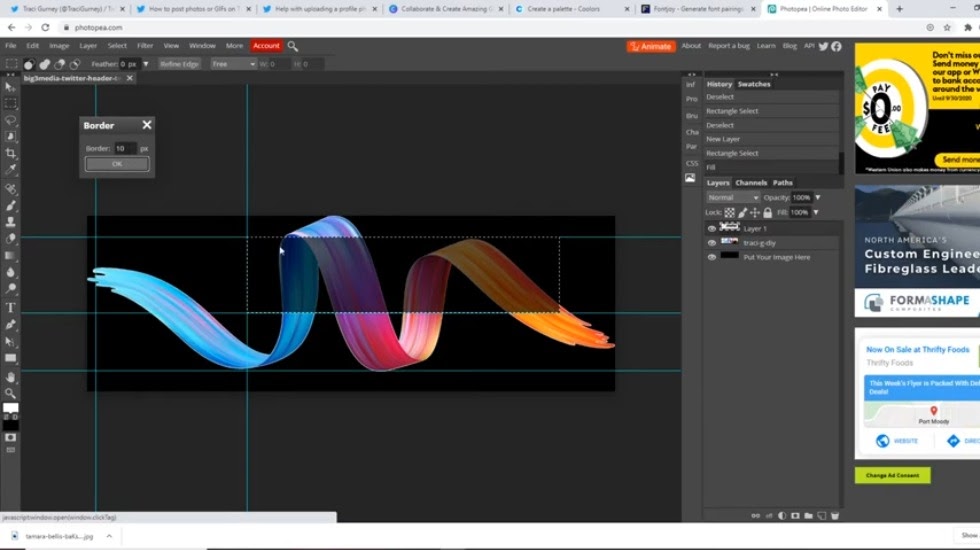Choose intersect selection mode
The image size is (980, 550).
pyautogui.click(x=74, y=64)
